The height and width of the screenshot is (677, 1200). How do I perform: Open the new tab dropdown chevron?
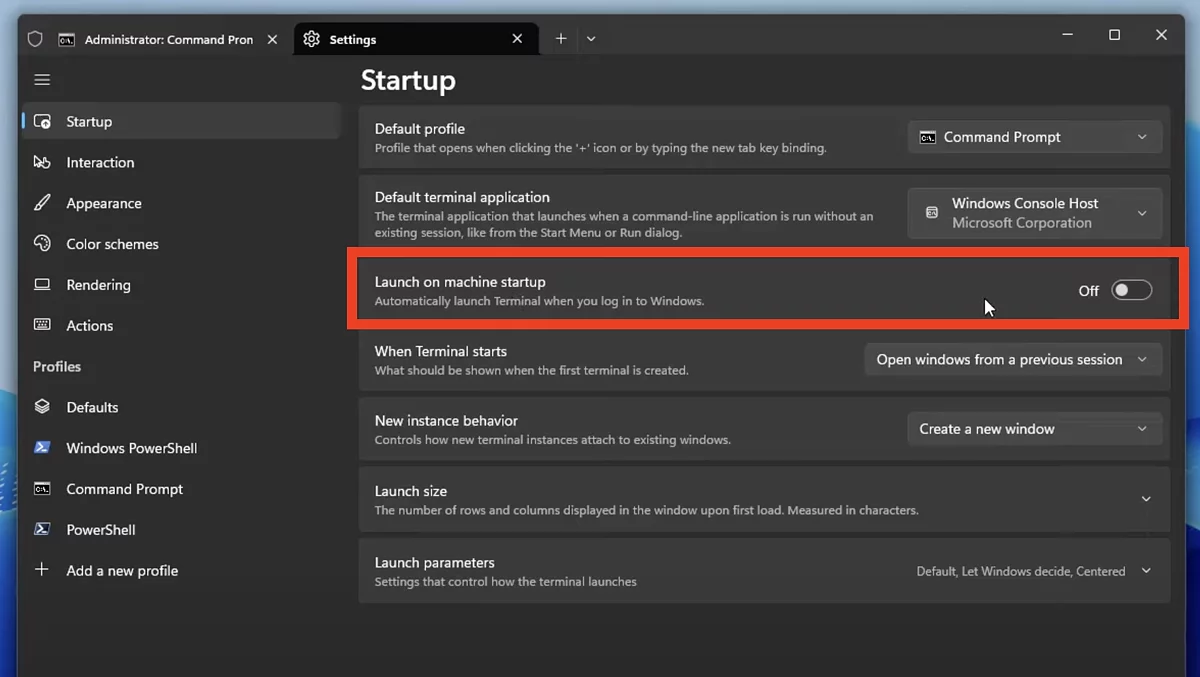(x=591, y=39)
